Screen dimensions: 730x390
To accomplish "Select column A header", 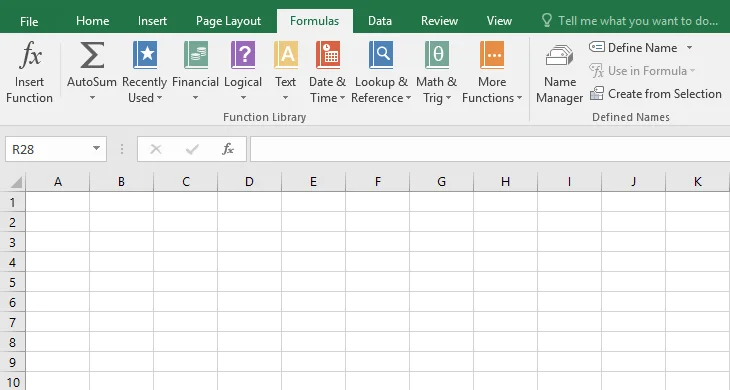I will pyautogui.click(x=58, y=182).
